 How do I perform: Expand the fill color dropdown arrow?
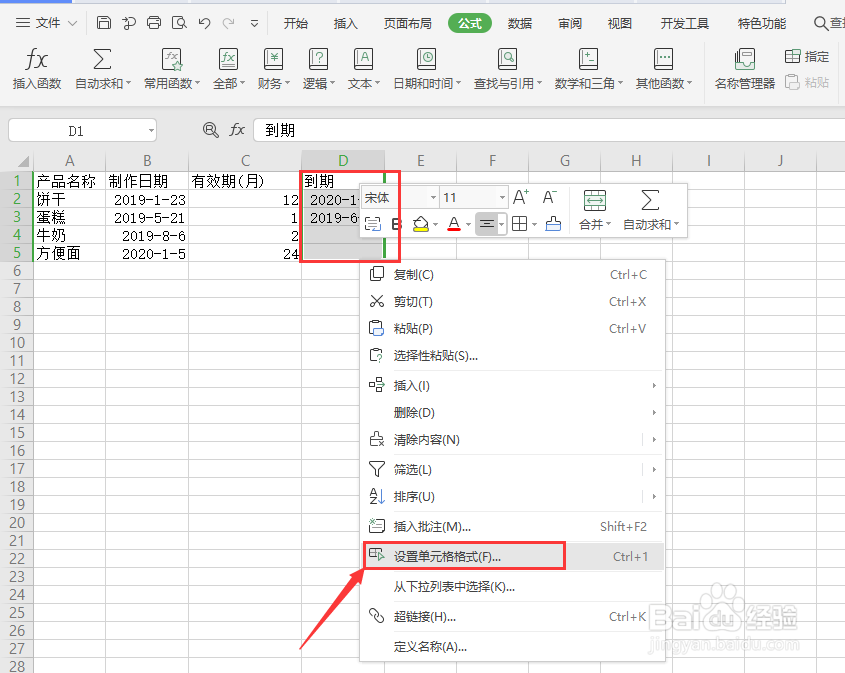point(435,224)
